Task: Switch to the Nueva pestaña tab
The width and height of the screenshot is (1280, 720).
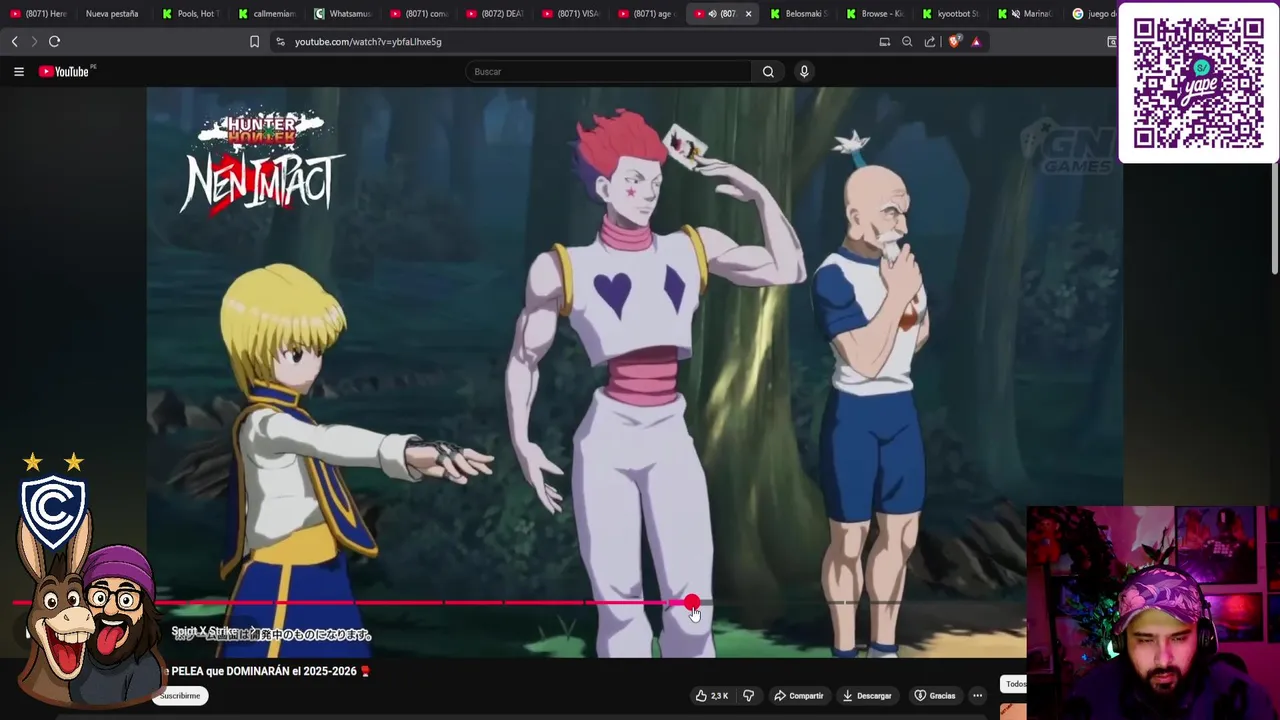Action: tap(111, 14)
